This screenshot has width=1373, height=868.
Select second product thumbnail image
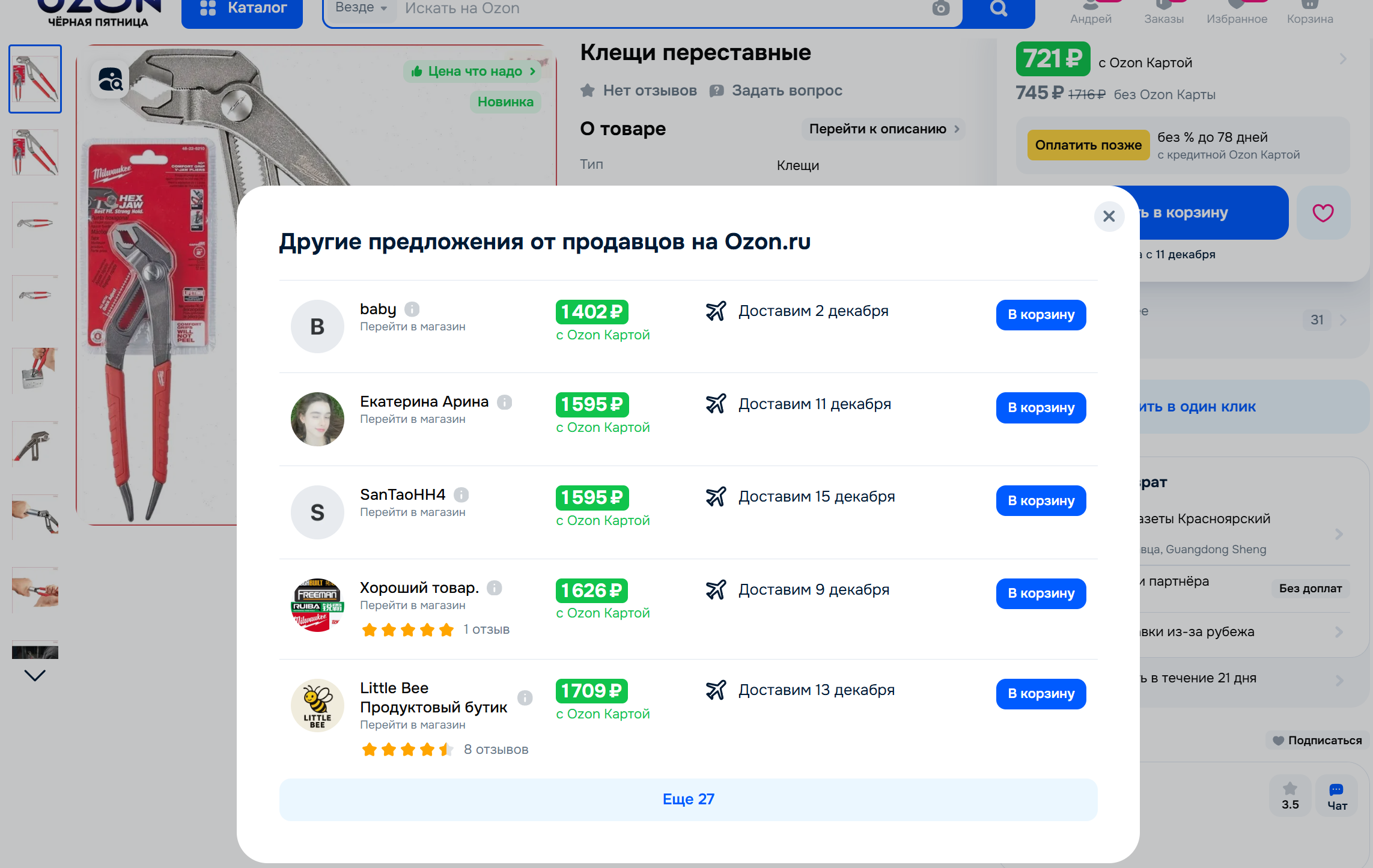[x=35, y=152]
